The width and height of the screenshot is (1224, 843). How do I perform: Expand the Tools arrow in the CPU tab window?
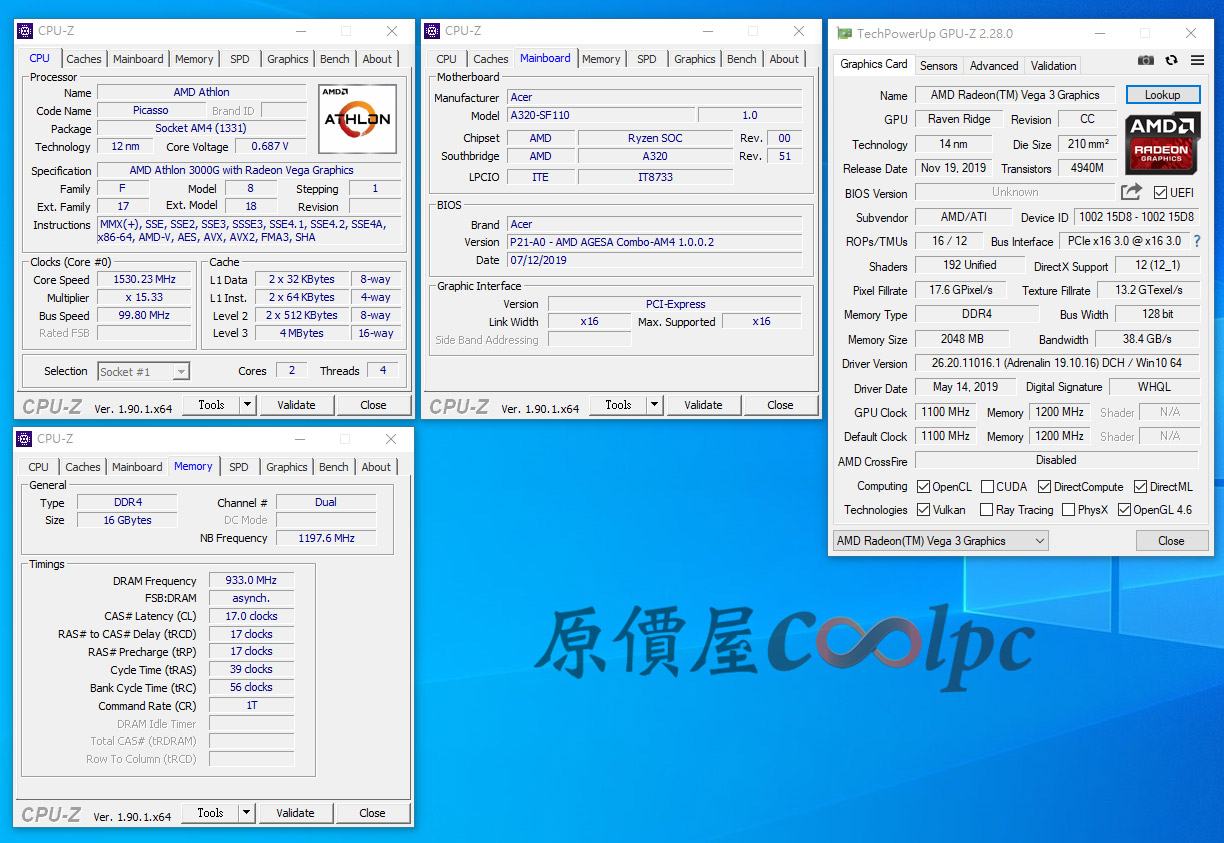coord(248,405)
